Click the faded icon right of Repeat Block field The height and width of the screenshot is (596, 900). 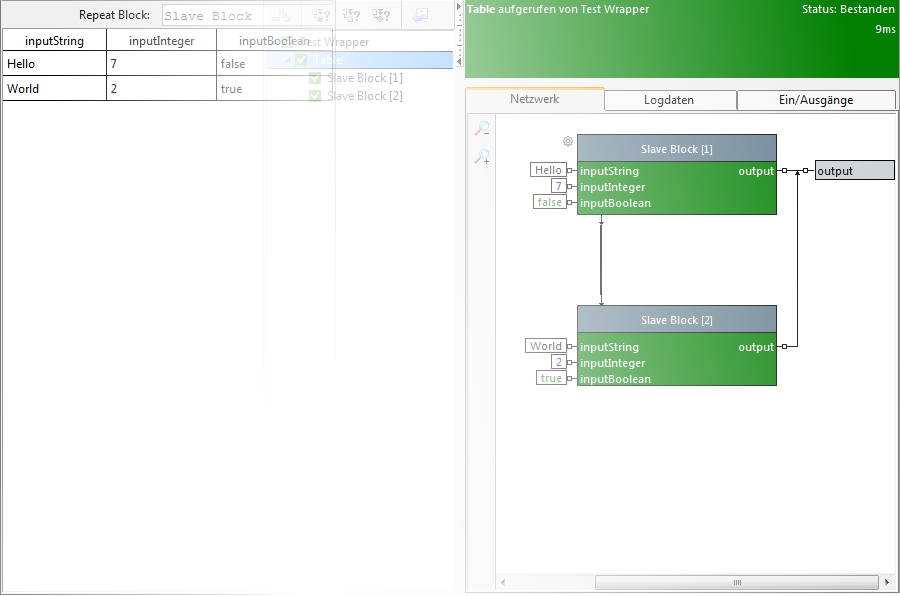[x=281, y=16]
